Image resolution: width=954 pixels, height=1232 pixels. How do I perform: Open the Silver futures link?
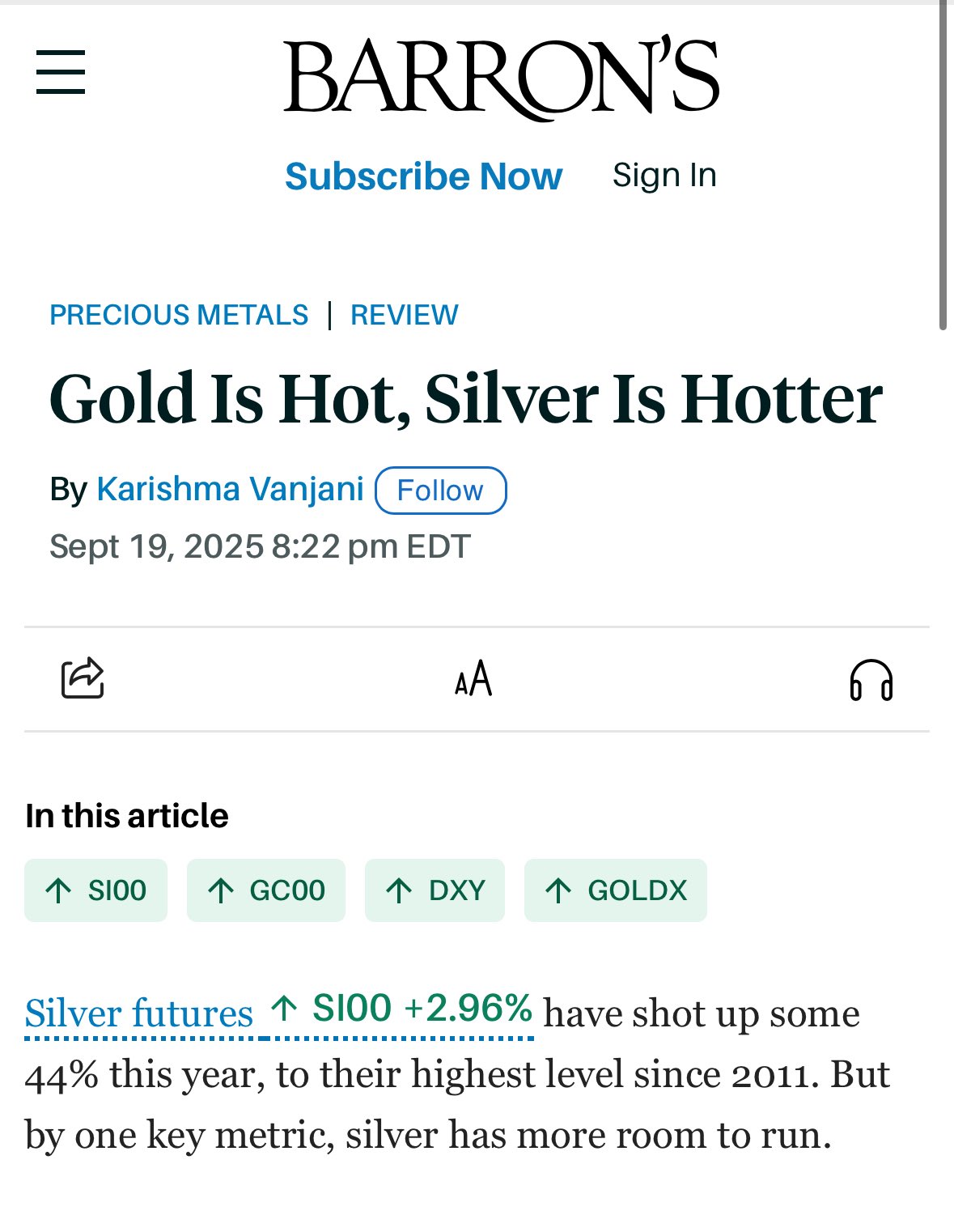tap(139, 1013)
